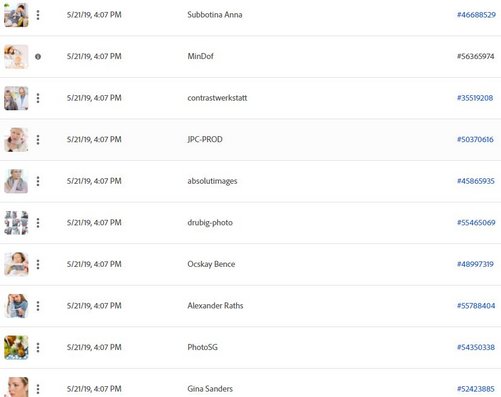This screenshot has height=397, width=501.
Task: Select the drubig-photo collage thumbnail
Action: pyautogui.click(x=16, y=223)
